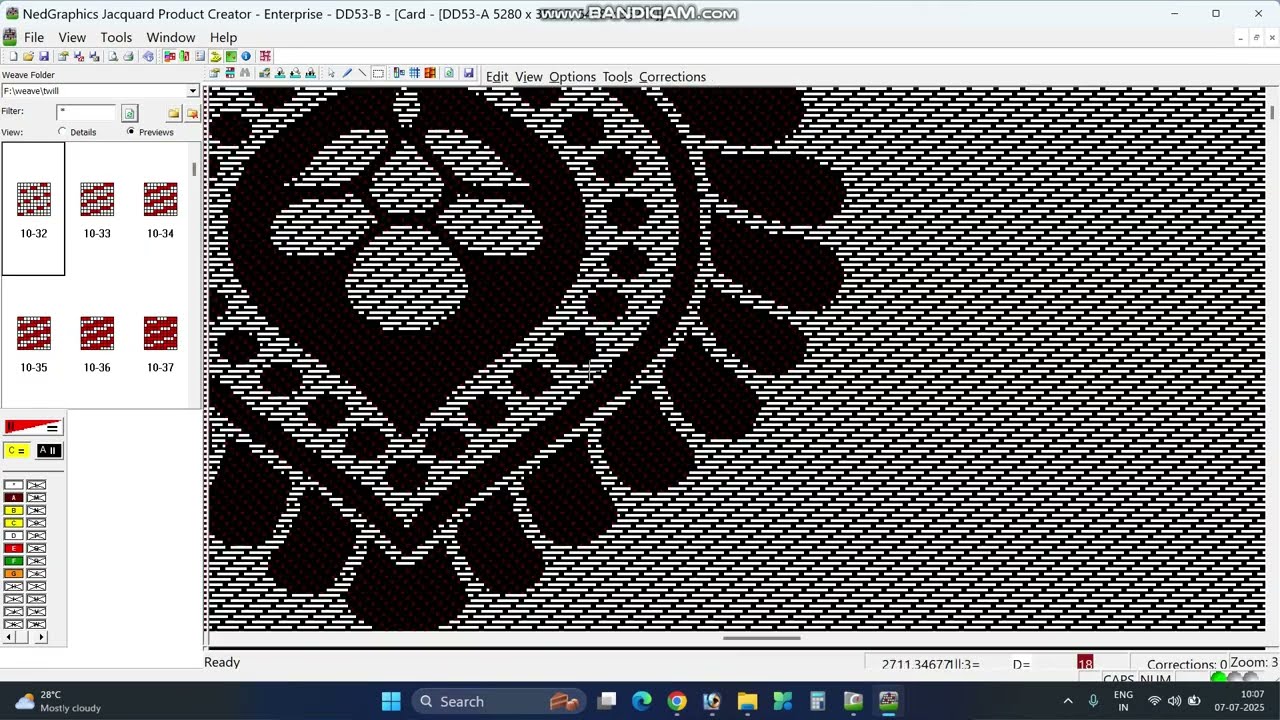Open File Explorer from the taskbar
1280x720 pixels.
[x=747, y=701]
